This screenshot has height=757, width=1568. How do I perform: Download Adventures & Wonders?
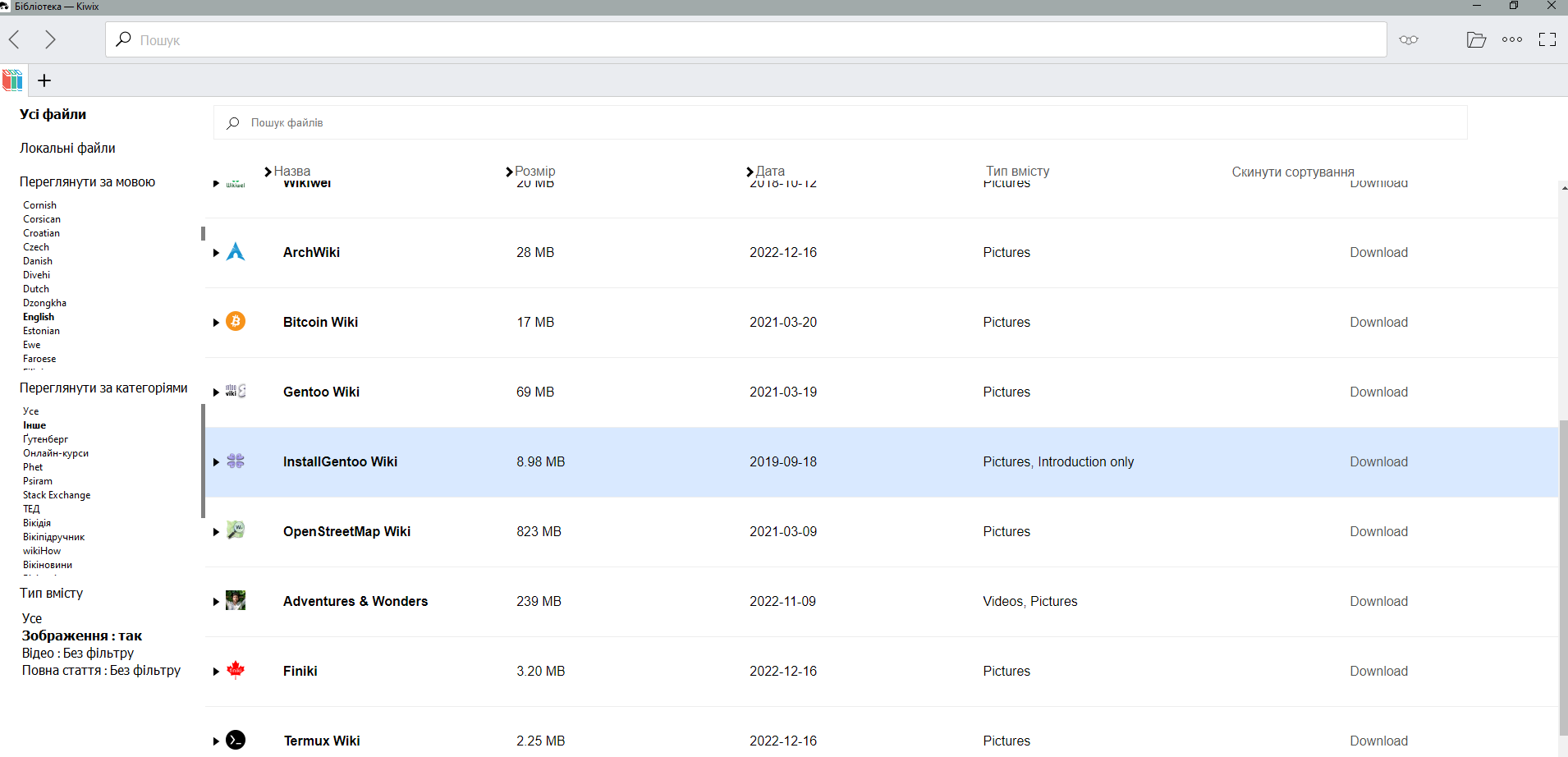1378,601
